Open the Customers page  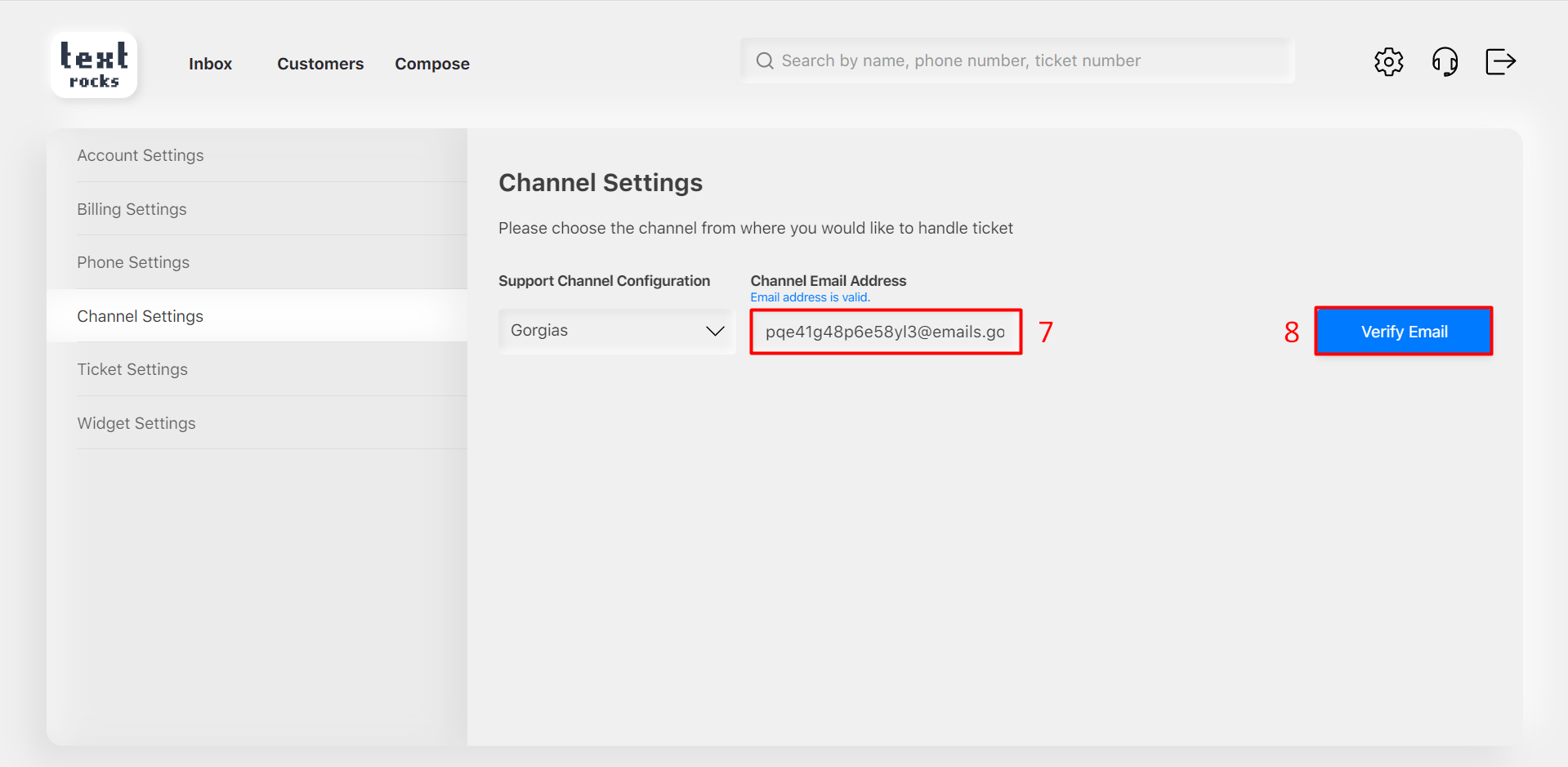tap(320, 64)
